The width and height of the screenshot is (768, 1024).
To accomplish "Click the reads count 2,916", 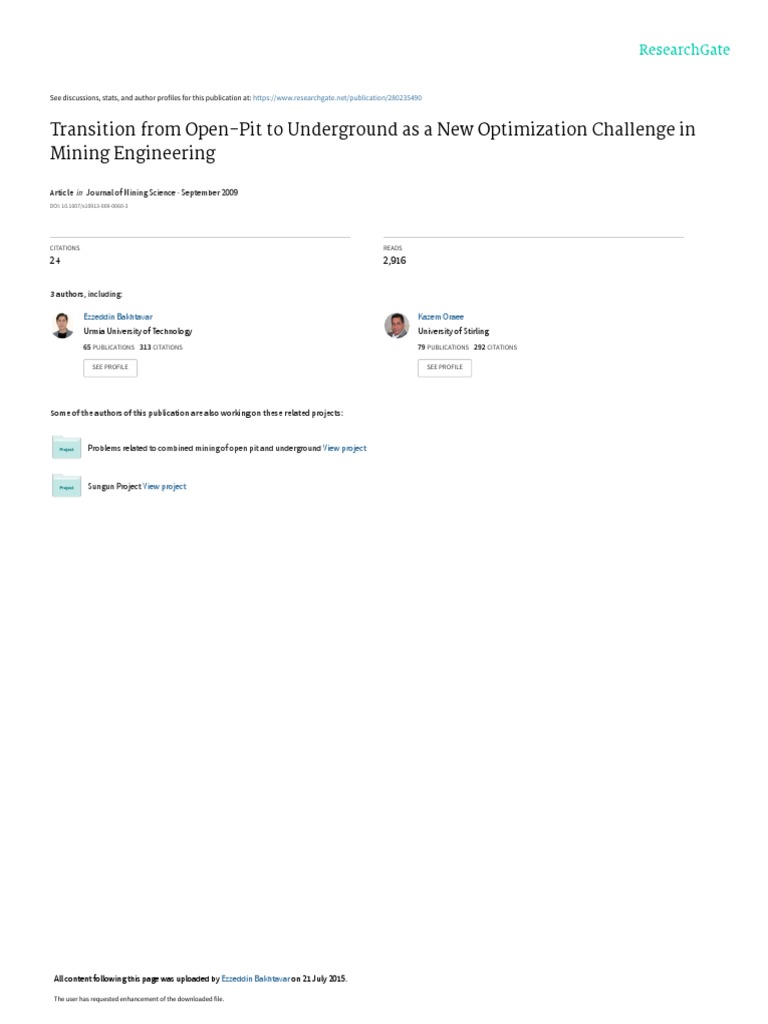I will point(394,260).
